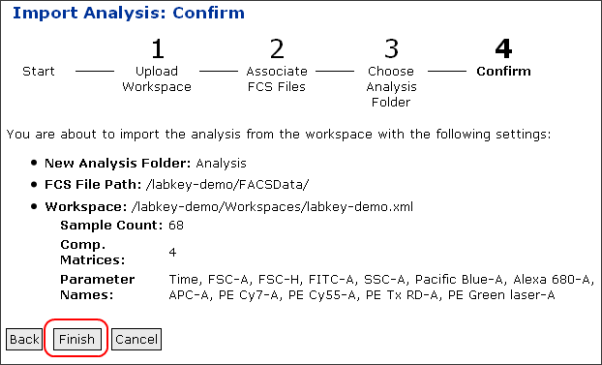This screenshot has height=365, width=602.
Task: Click the bold step number 4
Action: (x=503, y=50)
